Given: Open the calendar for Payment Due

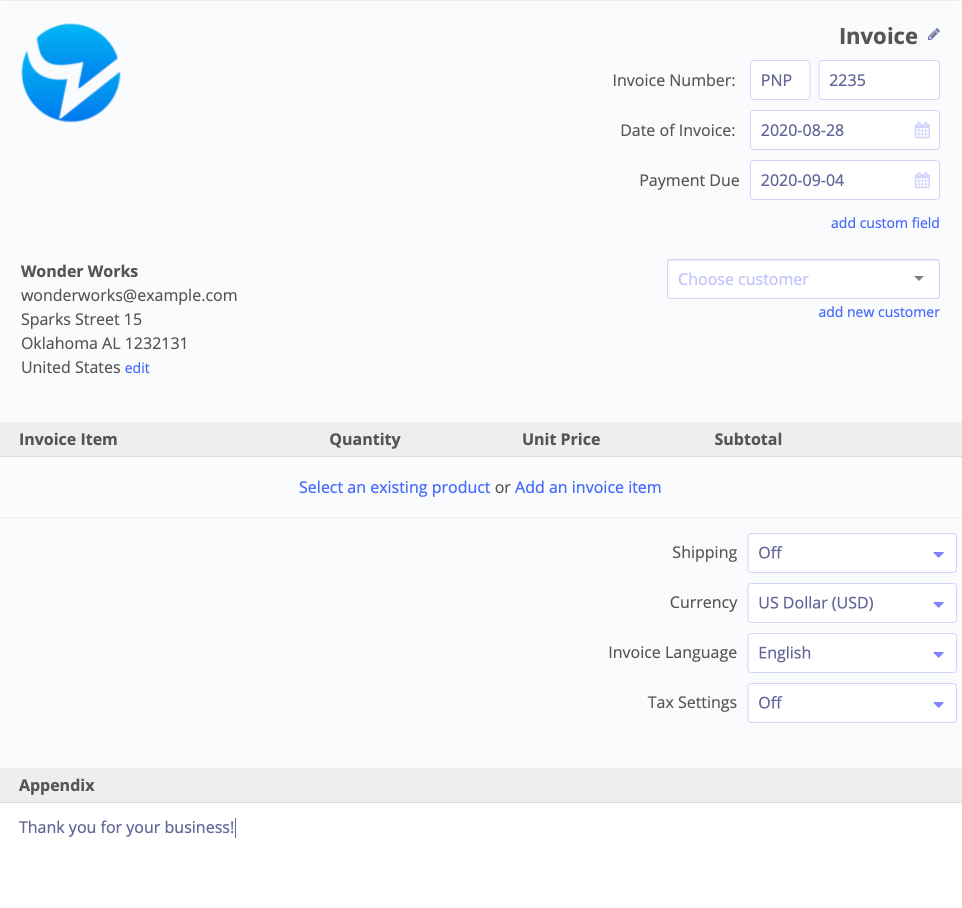Looking at the screenshot, I should [x=925, y=180].
